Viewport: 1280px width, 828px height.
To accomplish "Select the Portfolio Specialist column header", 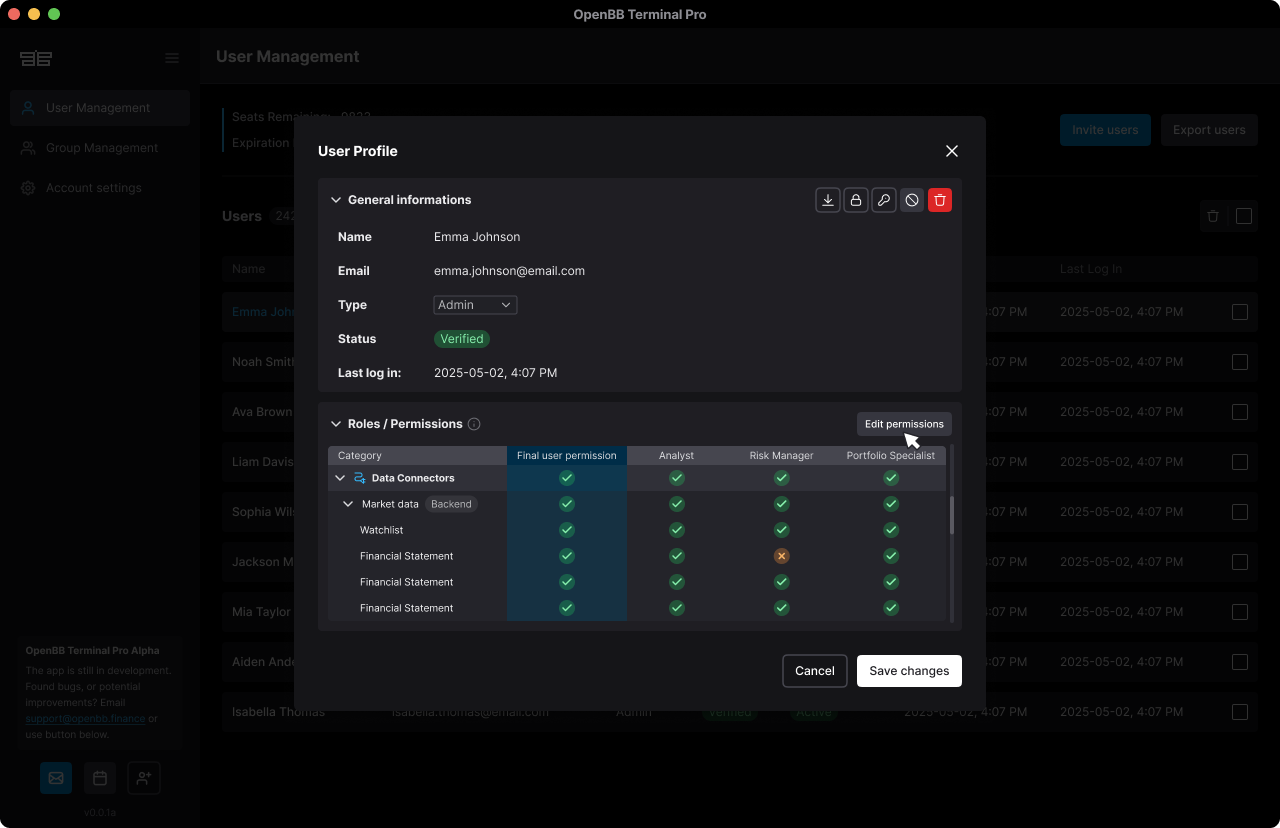I will pos(891,455).
